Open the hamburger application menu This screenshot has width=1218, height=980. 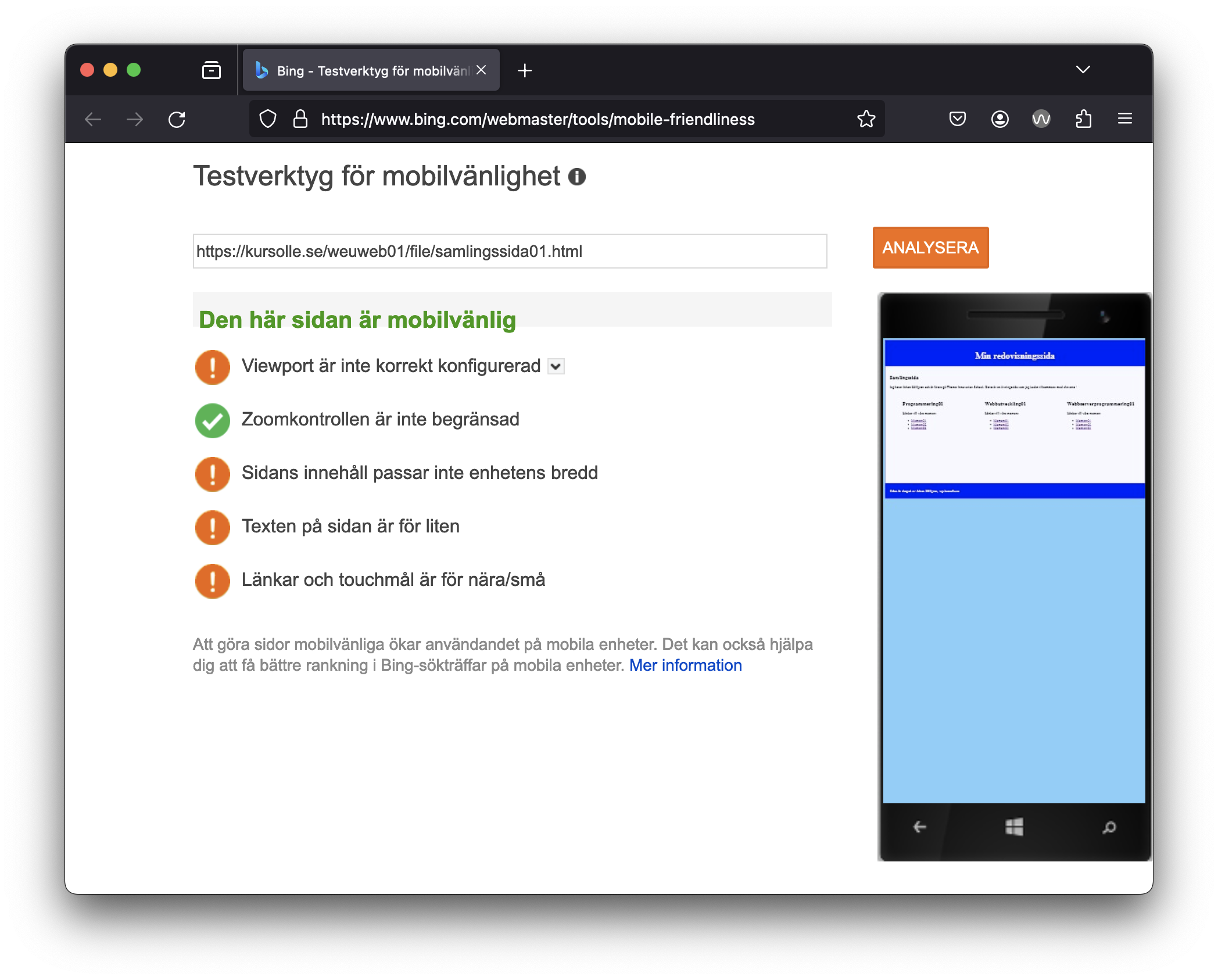coord(1124,119)
